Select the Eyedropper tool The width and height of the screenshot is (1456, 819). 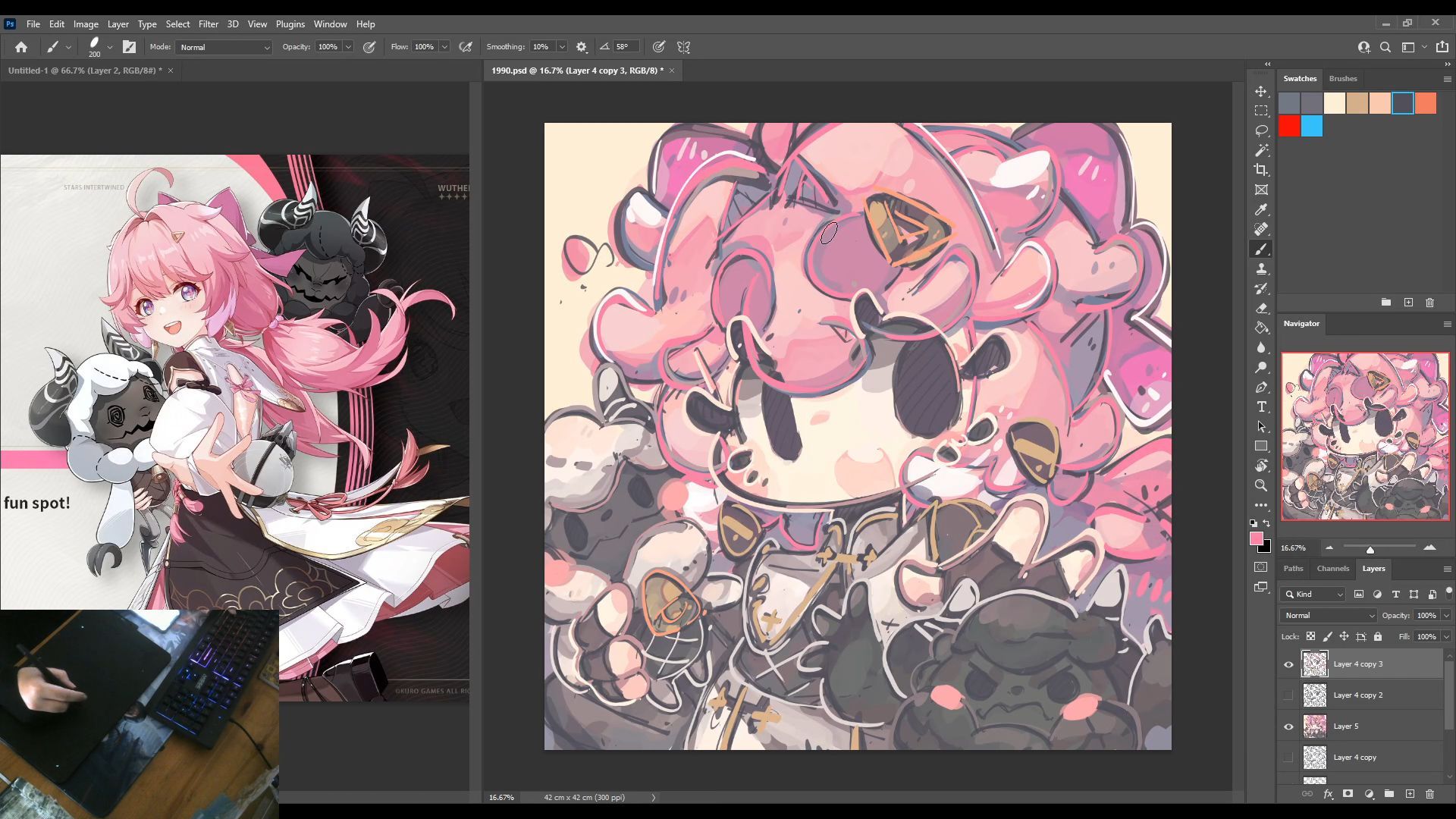[x=1261, y=209]
